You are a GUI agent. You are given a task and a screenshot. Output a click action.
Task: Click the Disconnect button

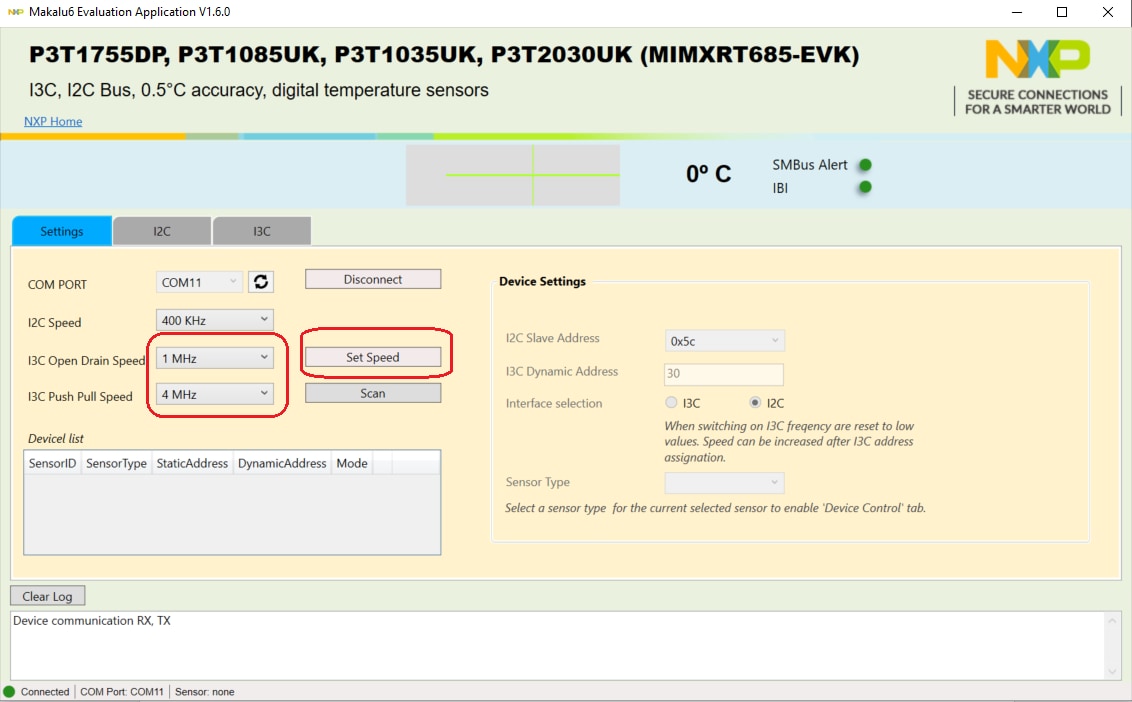[x=372, y=280]
